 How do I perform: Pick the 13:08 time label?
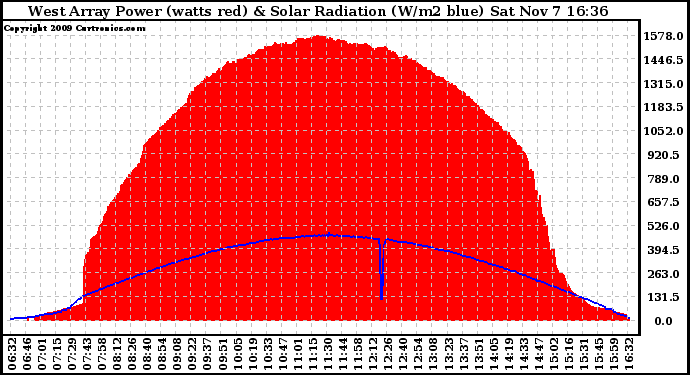pos(432,354)
